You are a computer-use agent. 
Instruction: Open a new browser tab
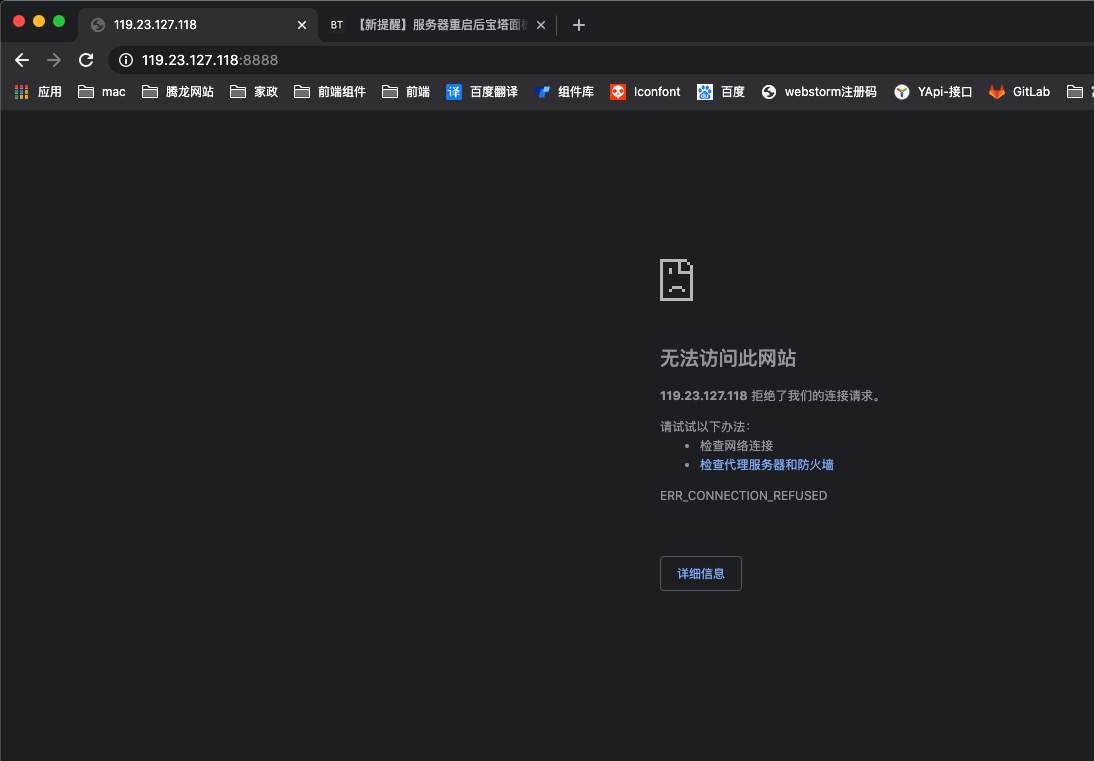point(578,25)
